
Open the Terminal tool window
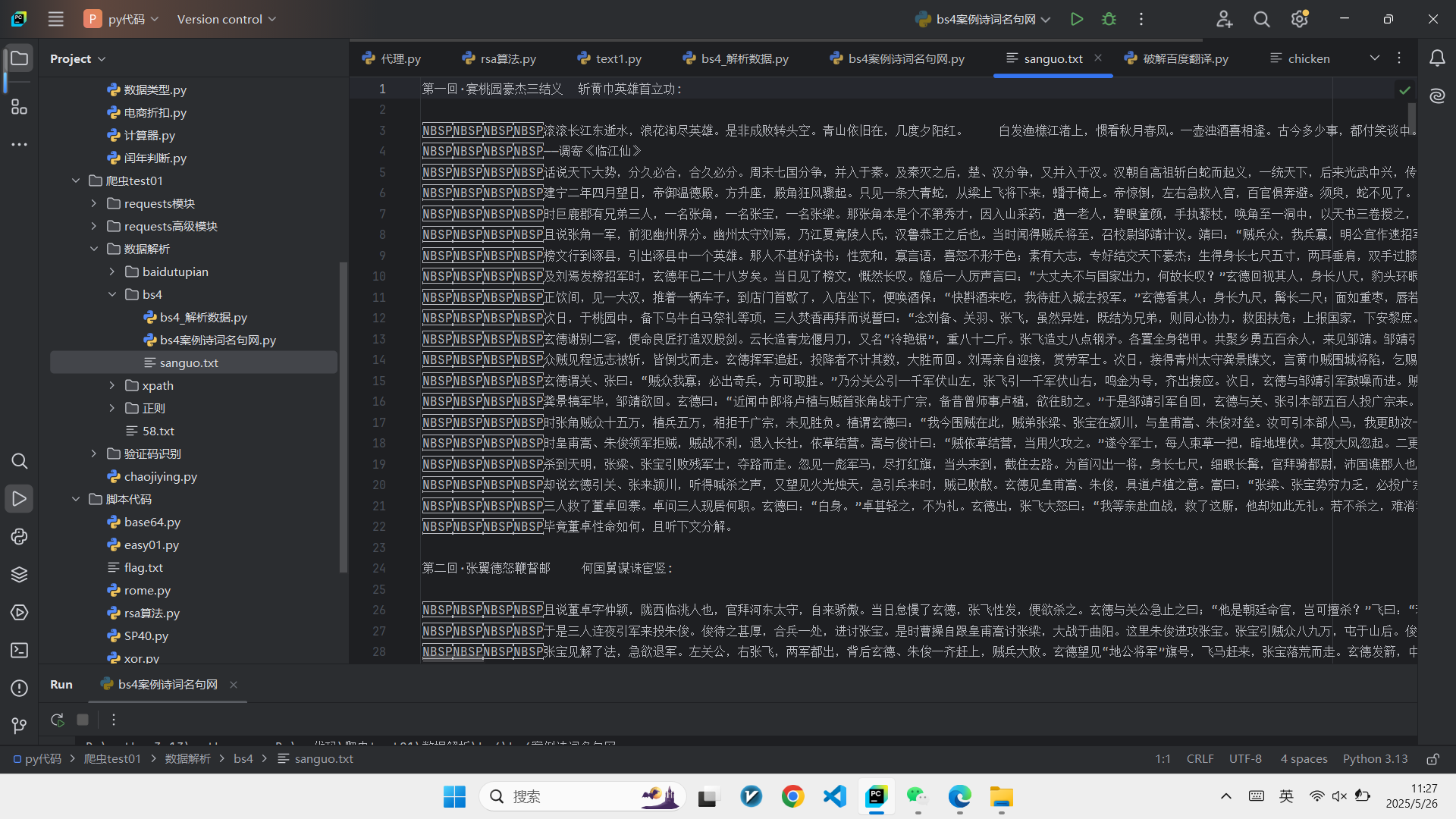coord(19,650)
